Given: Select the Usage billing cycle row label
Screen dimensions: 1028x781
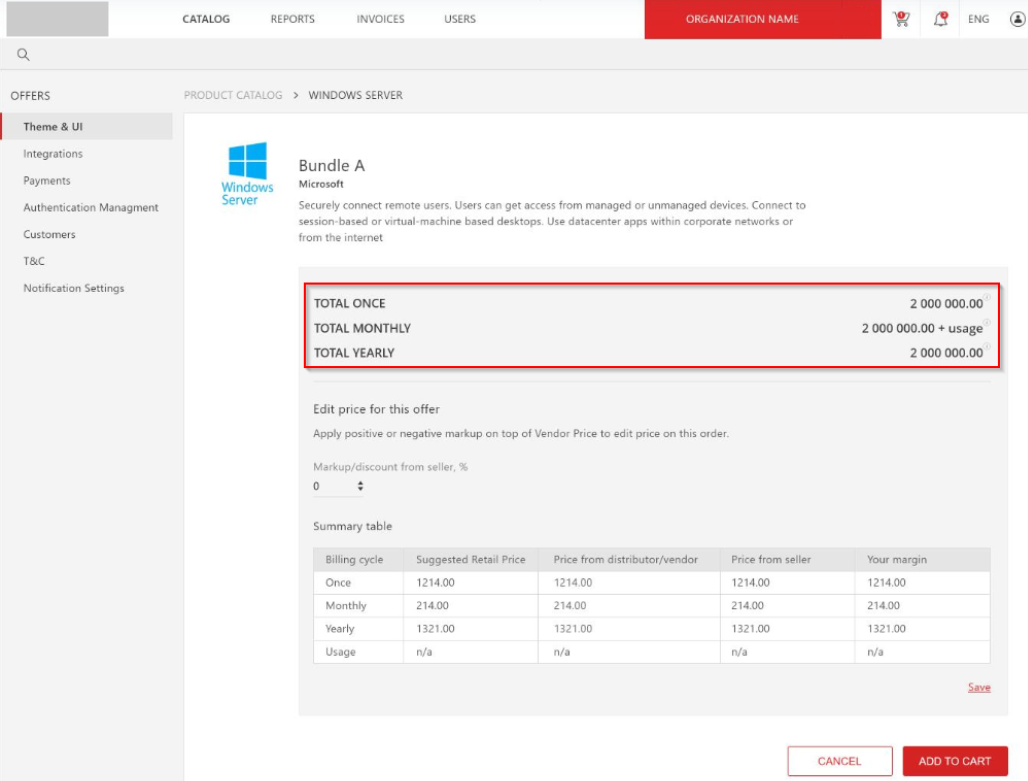Looking at the screenshot, I should point(340,652).
